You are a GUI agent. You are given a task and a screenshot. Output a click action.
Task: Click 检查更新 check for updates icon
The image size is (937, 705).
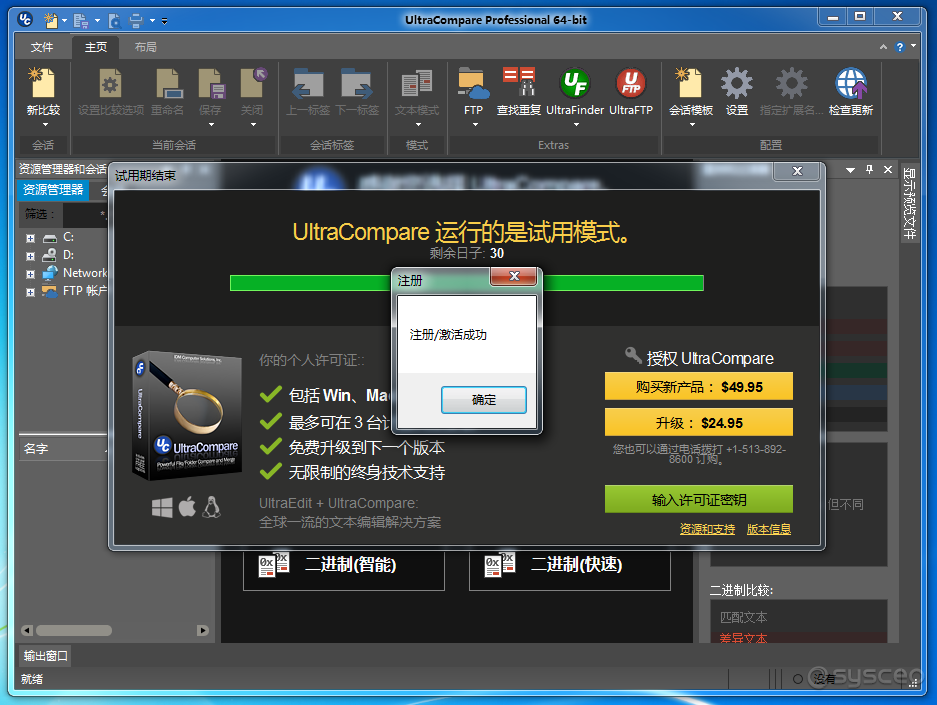(x=851, y=83)
